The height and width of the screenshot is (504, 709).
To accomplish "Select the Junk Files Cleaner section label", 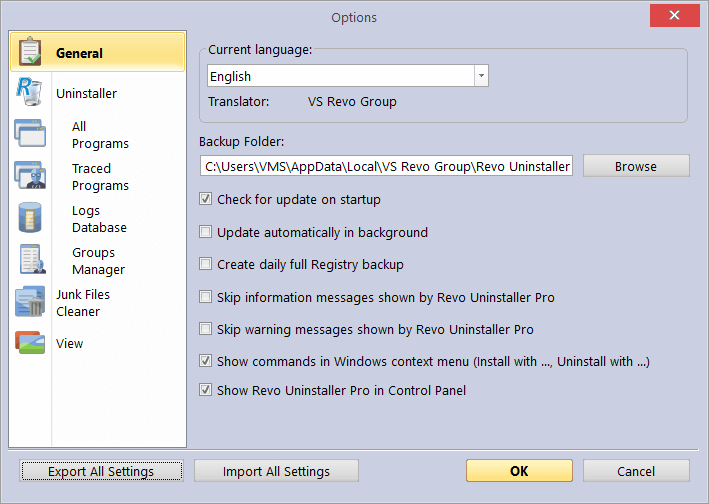I will pyautogui.click(x=83, y=303).
